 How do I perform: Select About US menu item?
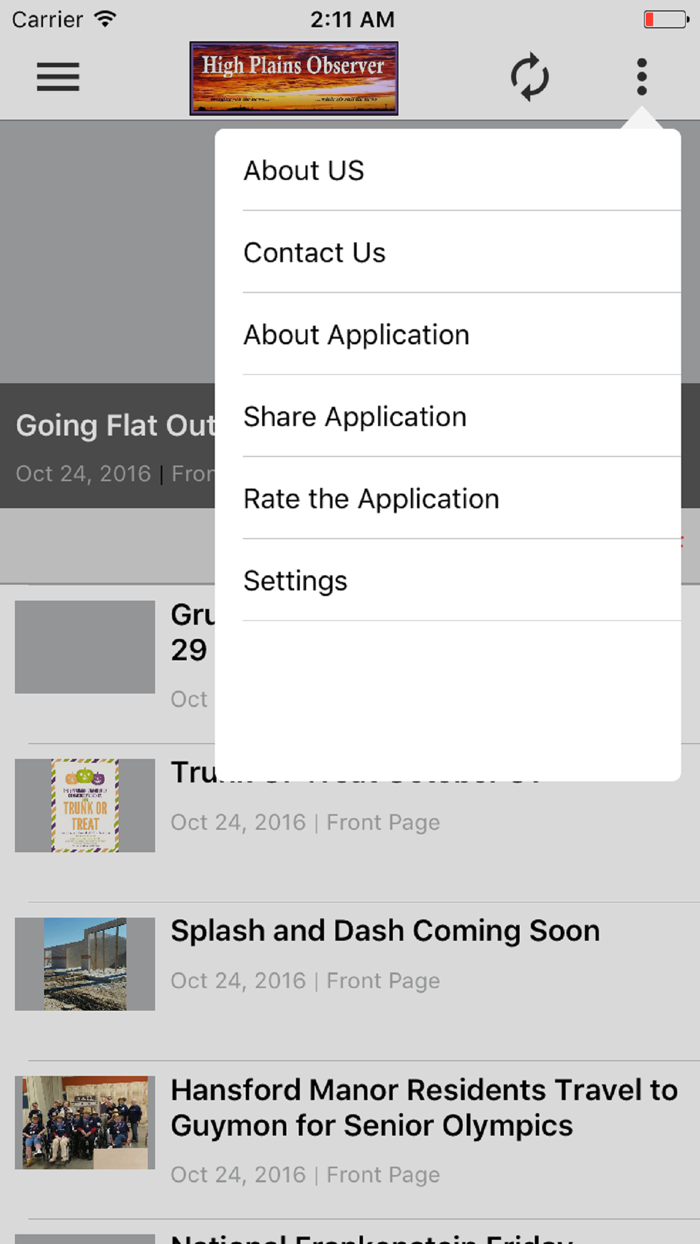click(304, 171)
